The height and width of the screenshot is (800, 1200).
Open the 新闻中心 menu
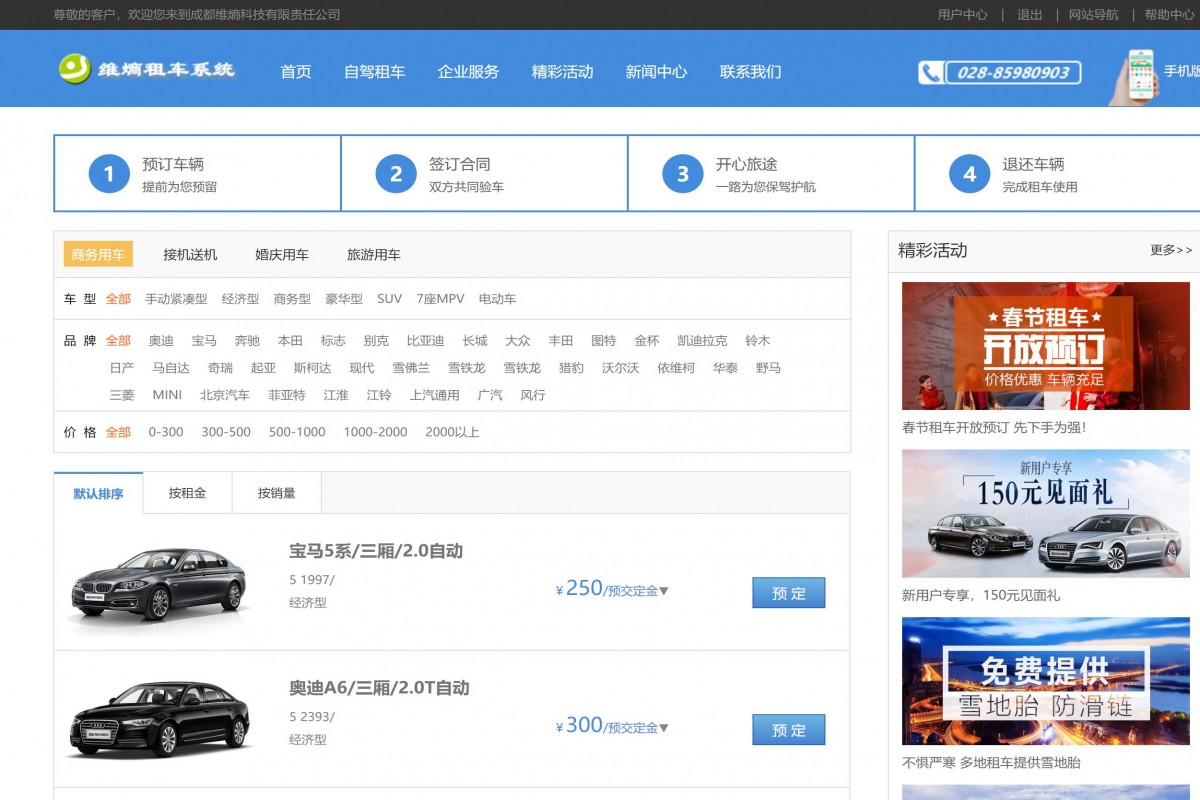tap(655, 72)
